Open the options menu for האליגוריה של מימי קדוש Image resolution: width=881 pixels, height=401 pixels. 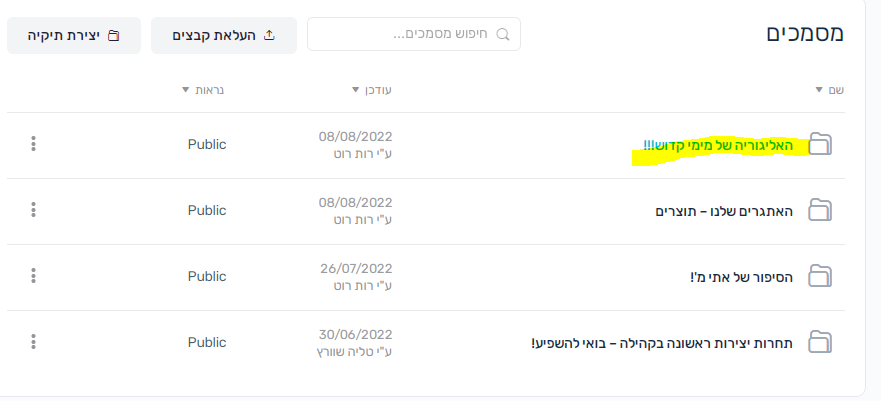coord(33,144)
